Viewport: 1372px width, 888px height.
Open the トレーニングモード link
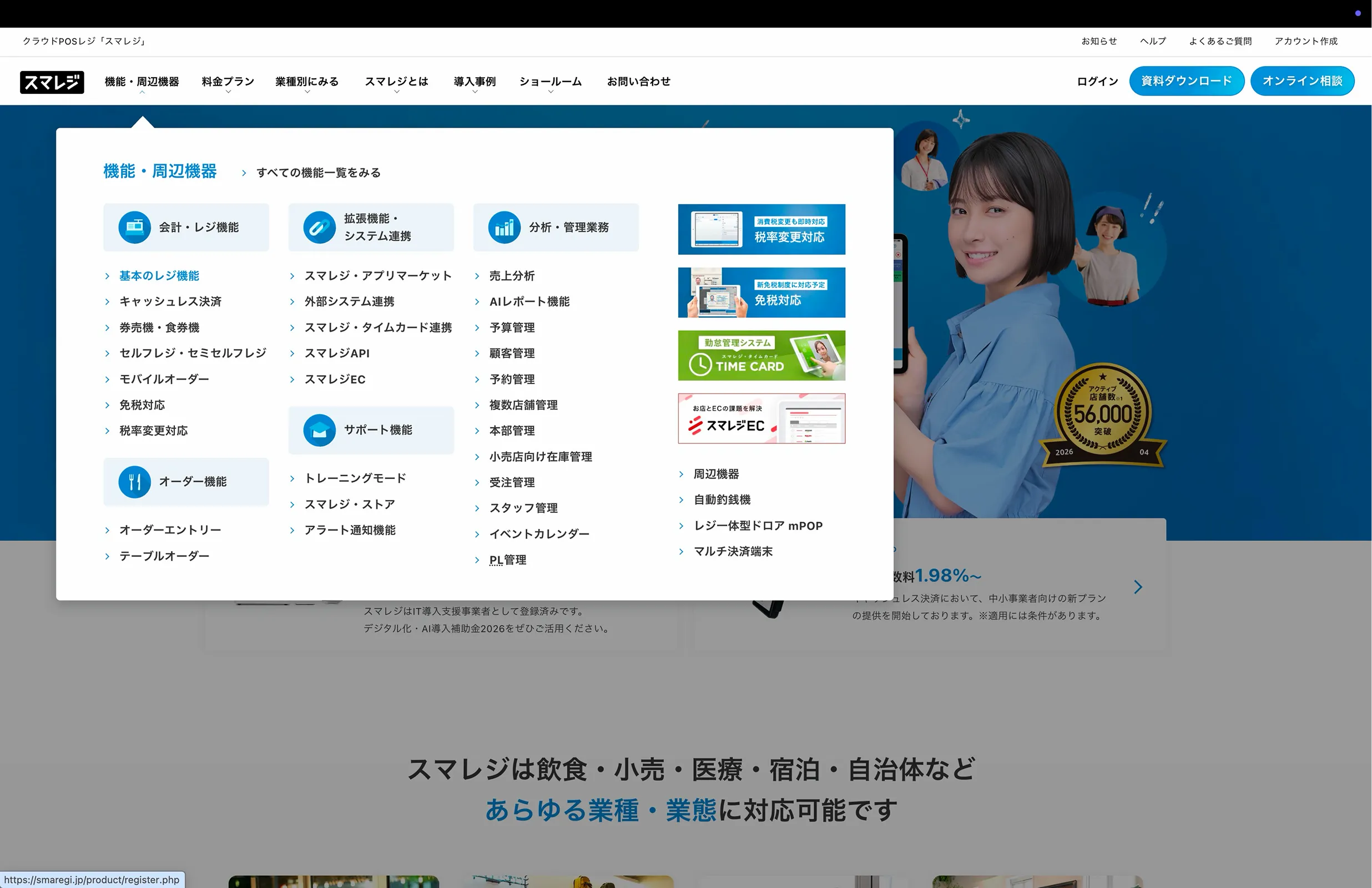point(355,478)
